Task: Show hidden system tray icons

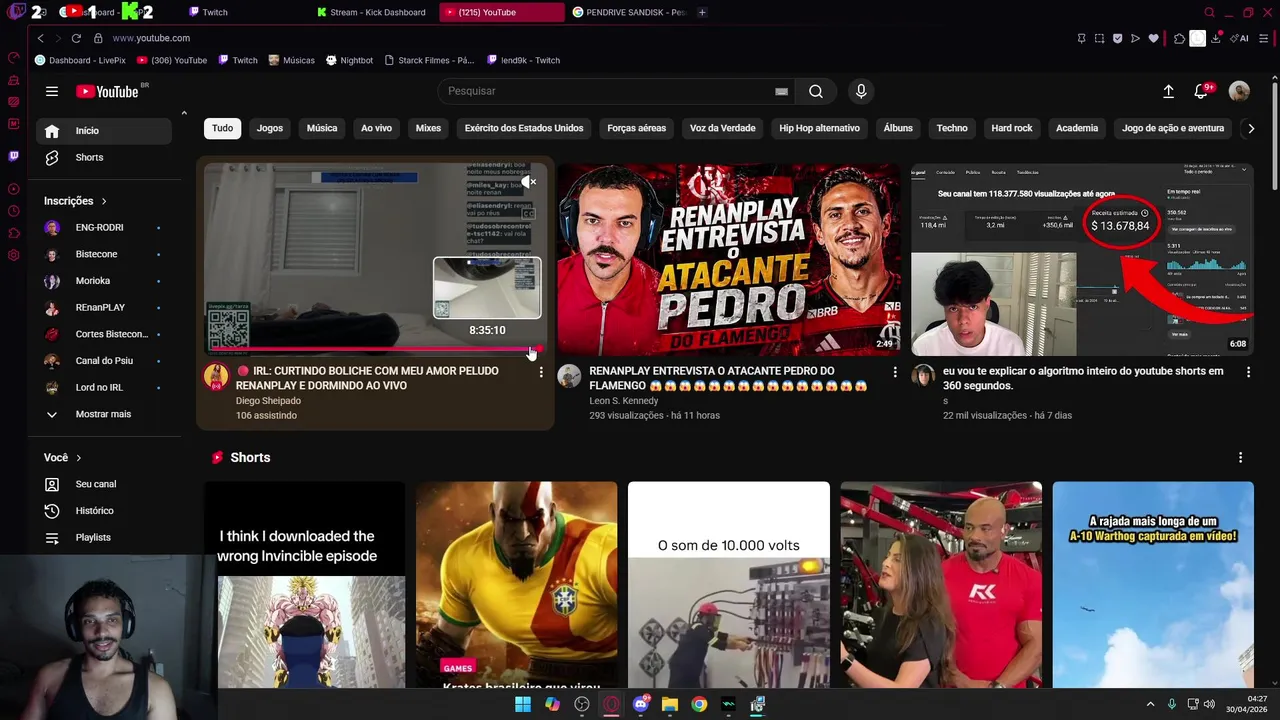Action: [1150, 704]
